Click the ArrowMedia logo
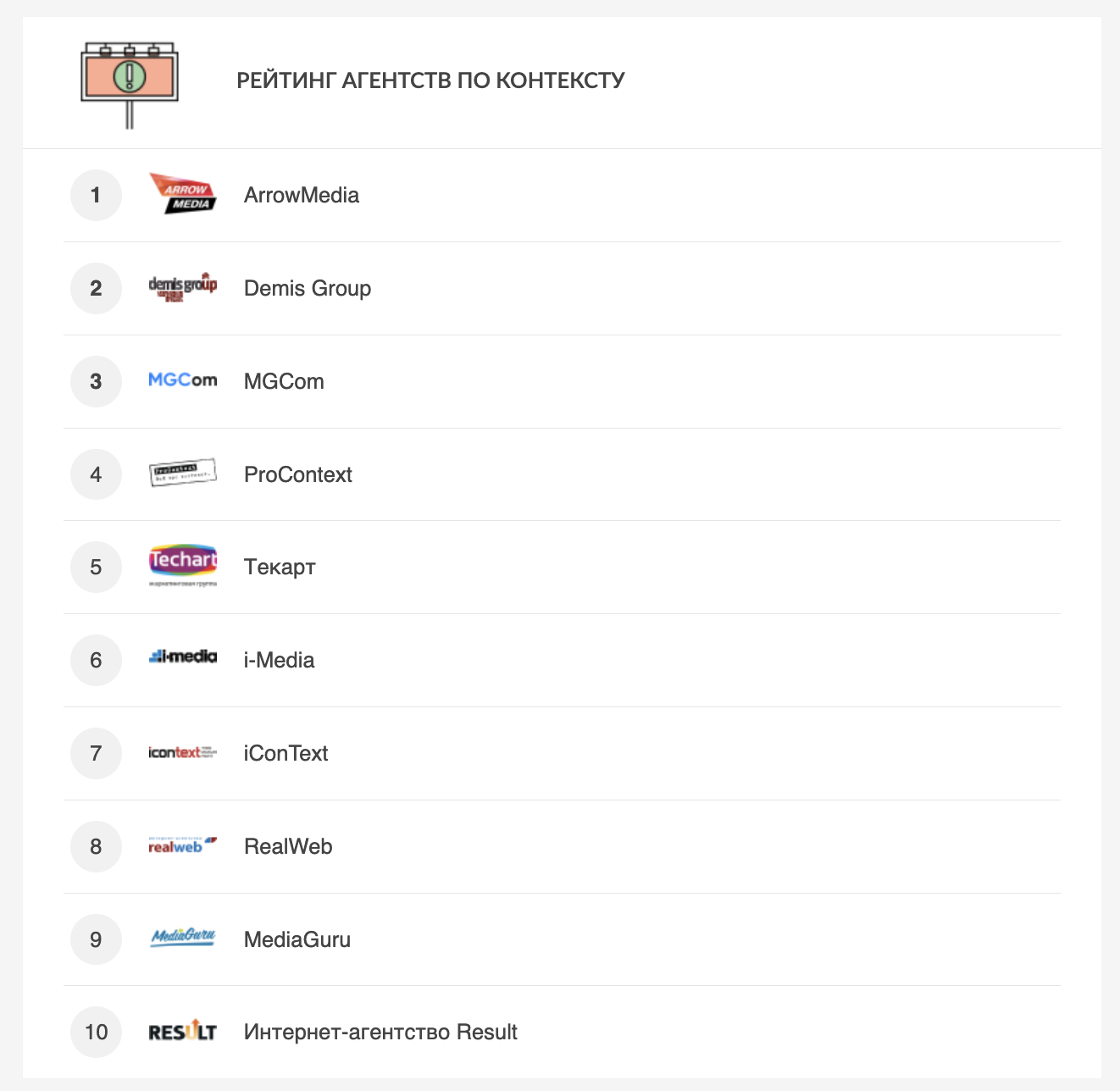1120x1091 pixels. click(x=182, y=194)
